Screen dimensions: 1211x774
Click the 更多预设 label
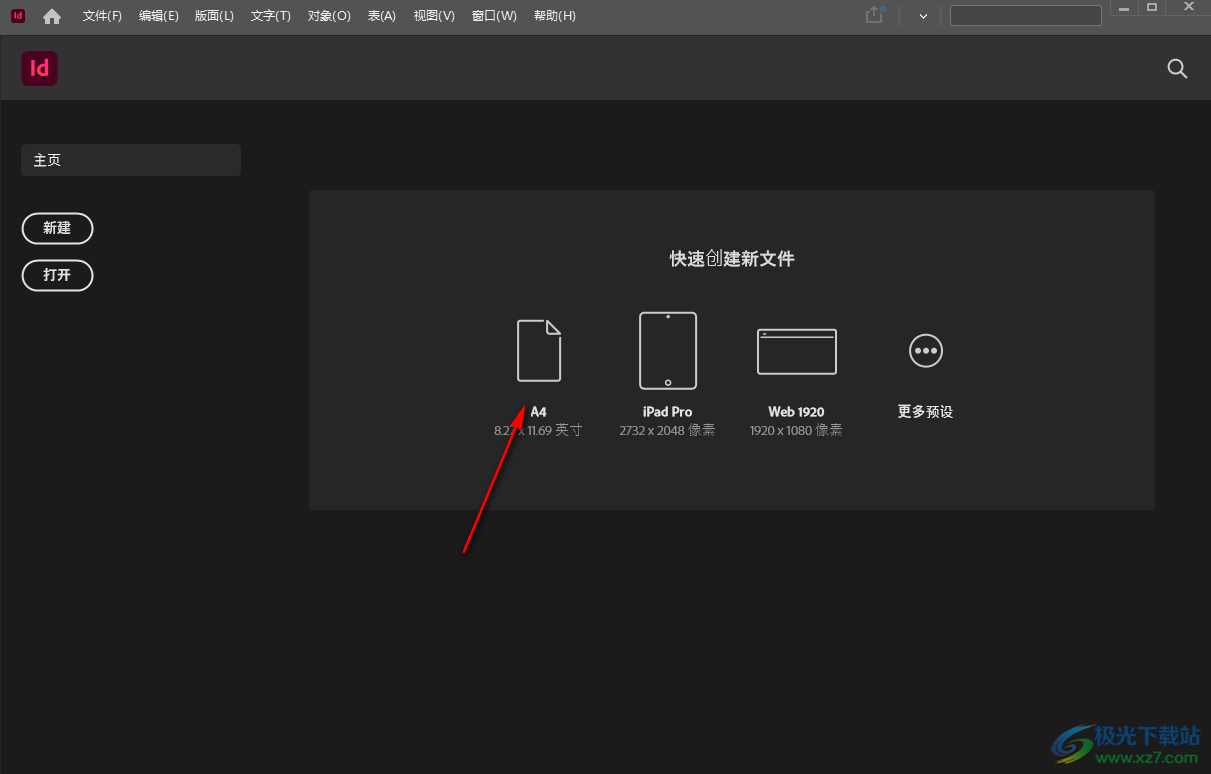pyautogui.click(x=926, y=412)
